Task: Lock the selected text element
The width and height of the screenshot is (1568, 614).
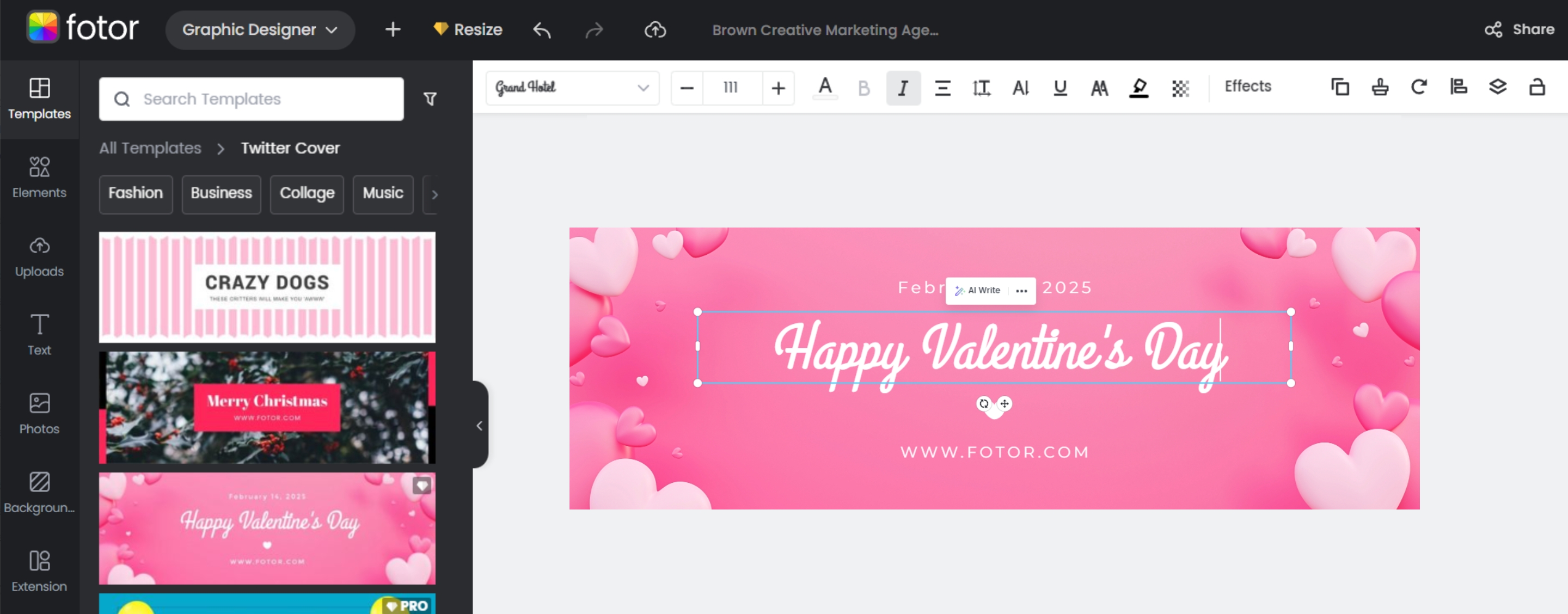Action: point(1537,87)
